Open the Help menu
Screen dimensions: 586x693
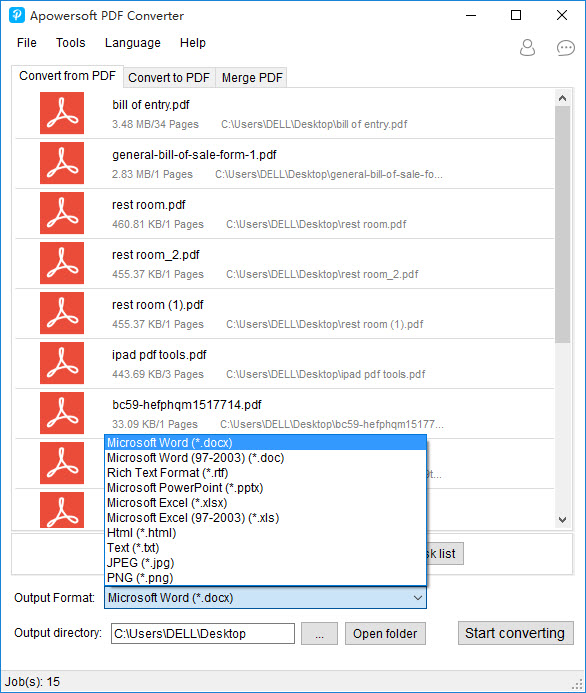tap(193, 43)
